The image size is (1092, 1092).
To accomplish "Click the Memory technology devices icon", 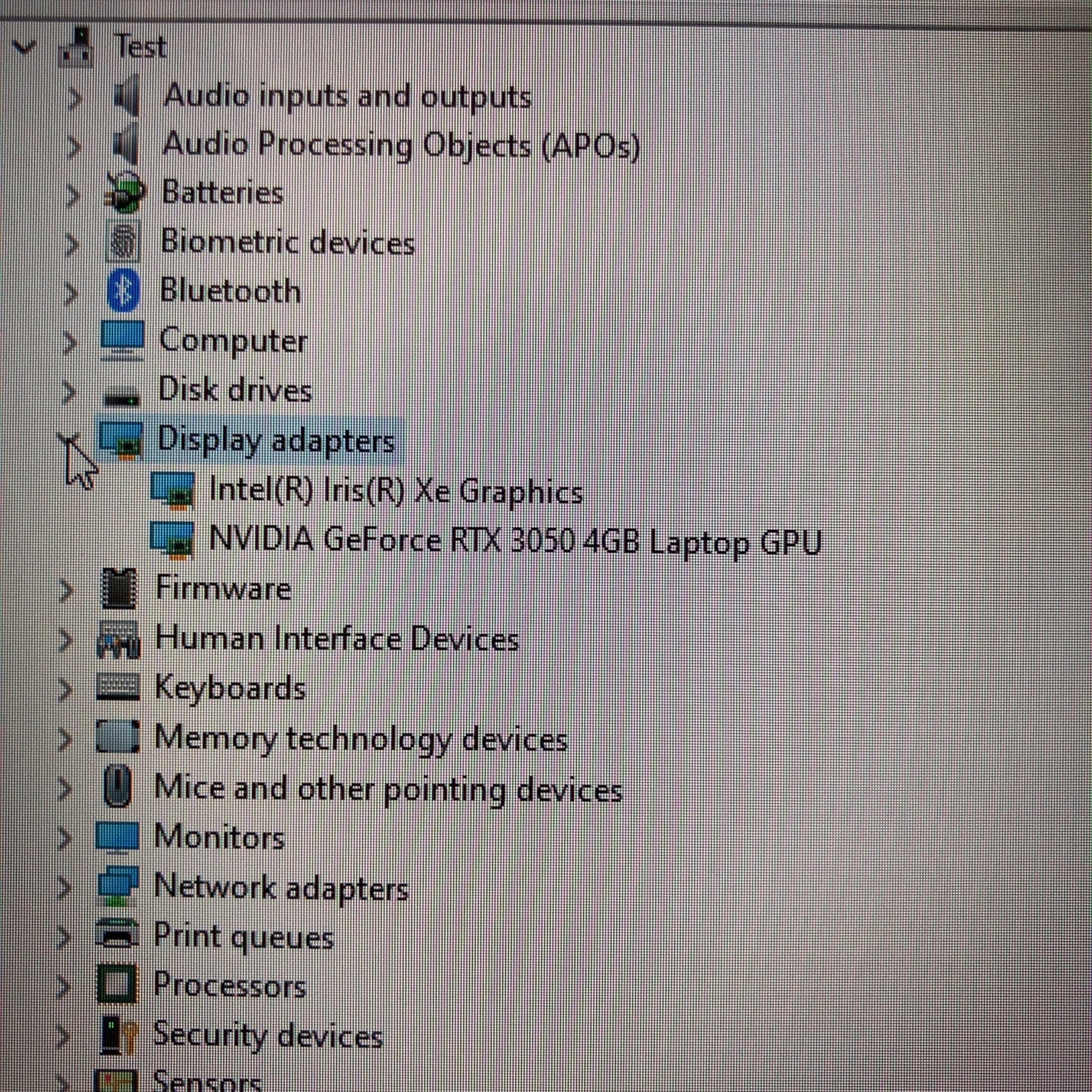I will click(118, 736).
